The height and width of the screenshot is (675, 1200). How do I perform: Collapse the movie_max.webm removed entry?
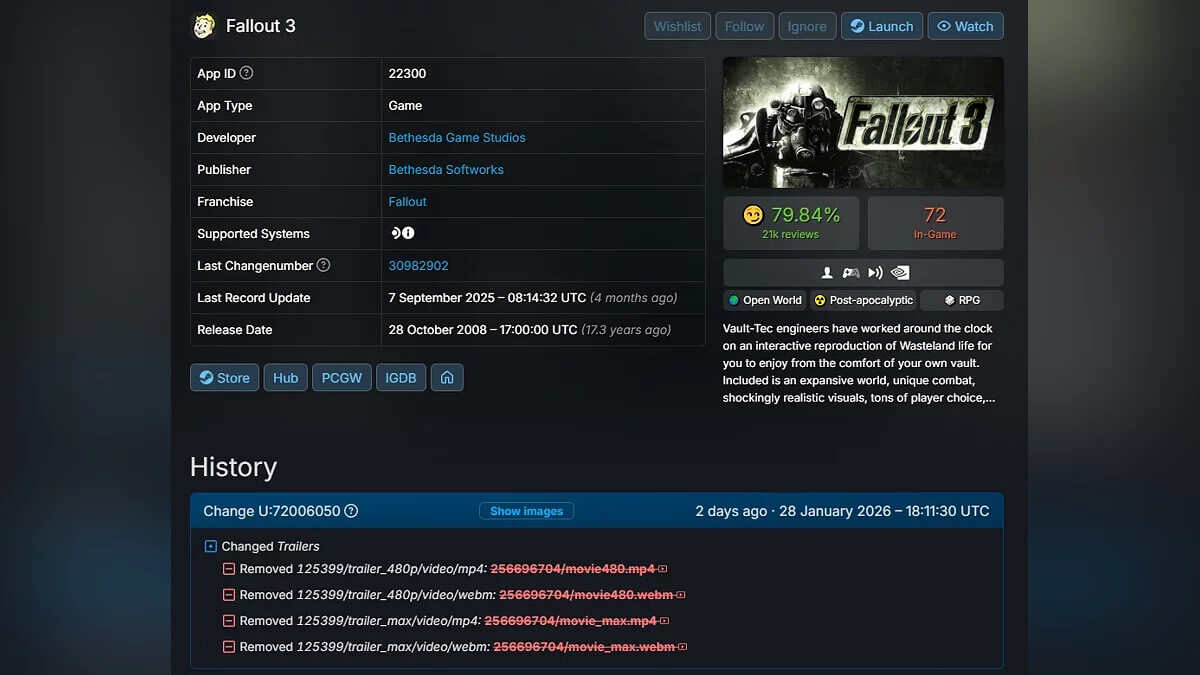pyautogui.click(x=227, y=646)
